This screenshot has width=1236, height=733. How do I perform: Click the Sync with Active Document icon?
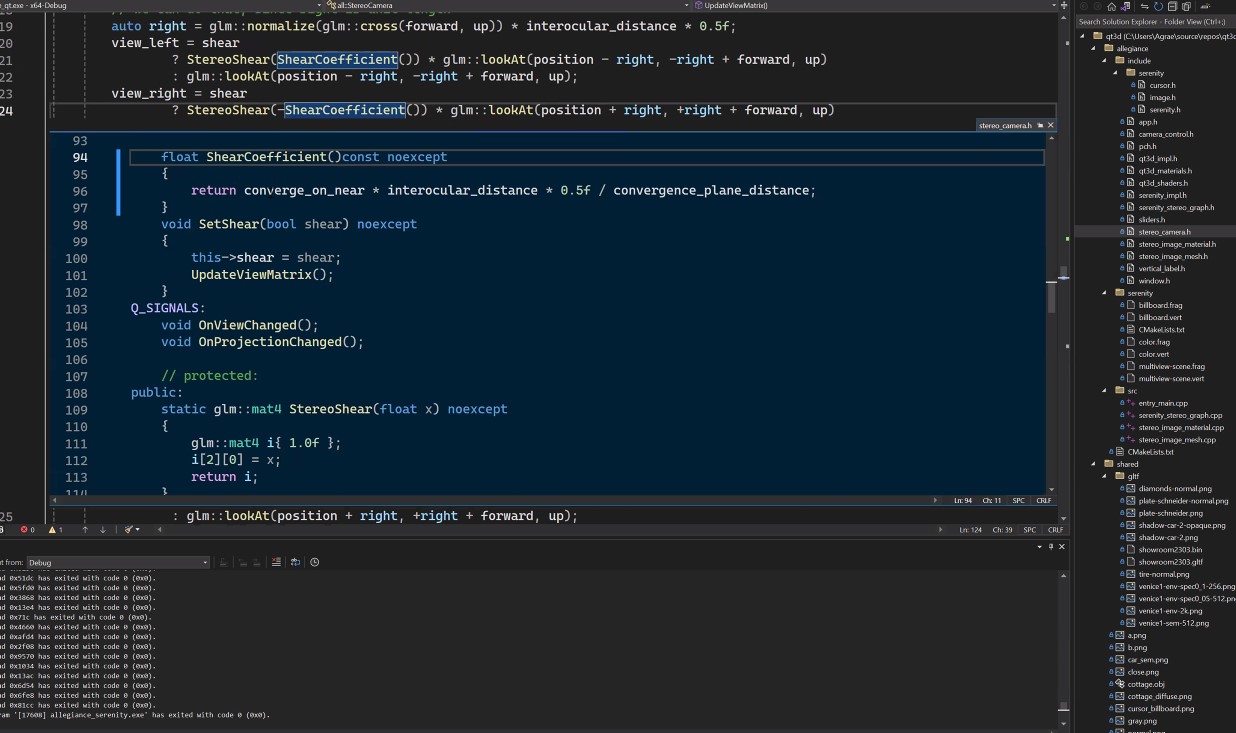(1146, 6)
